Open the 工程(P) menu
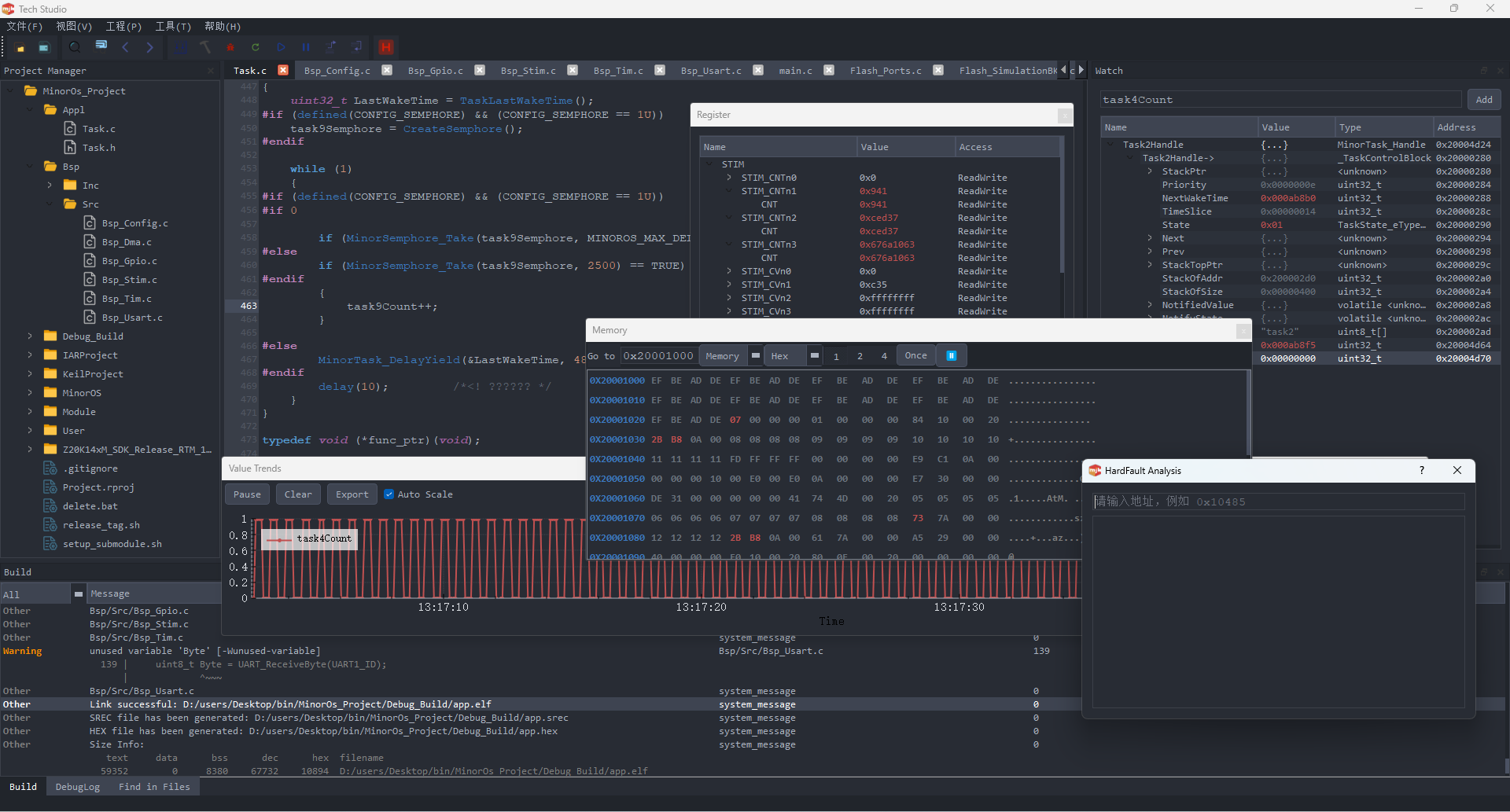The image size is (1510, 812). (123, 27)
